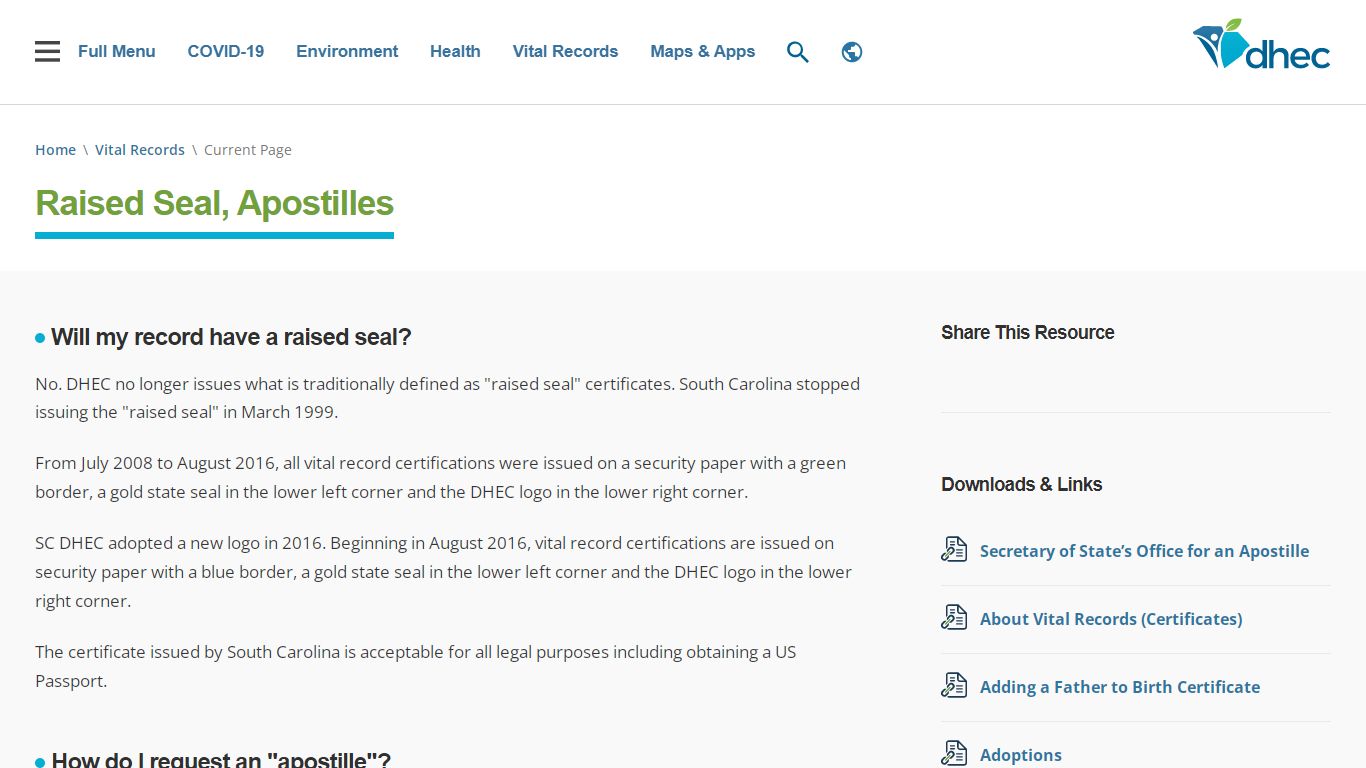Open the Full Menu label

click(x=117, y=52)
